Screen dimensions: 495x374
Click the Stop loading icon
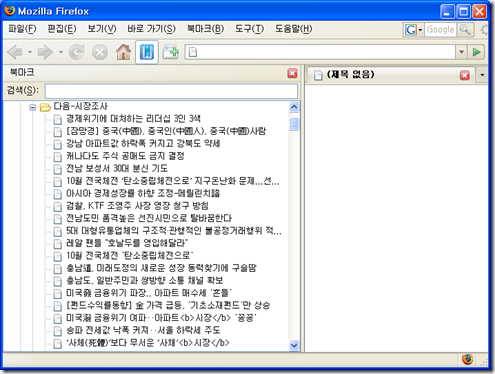click(x=100, y=52)
